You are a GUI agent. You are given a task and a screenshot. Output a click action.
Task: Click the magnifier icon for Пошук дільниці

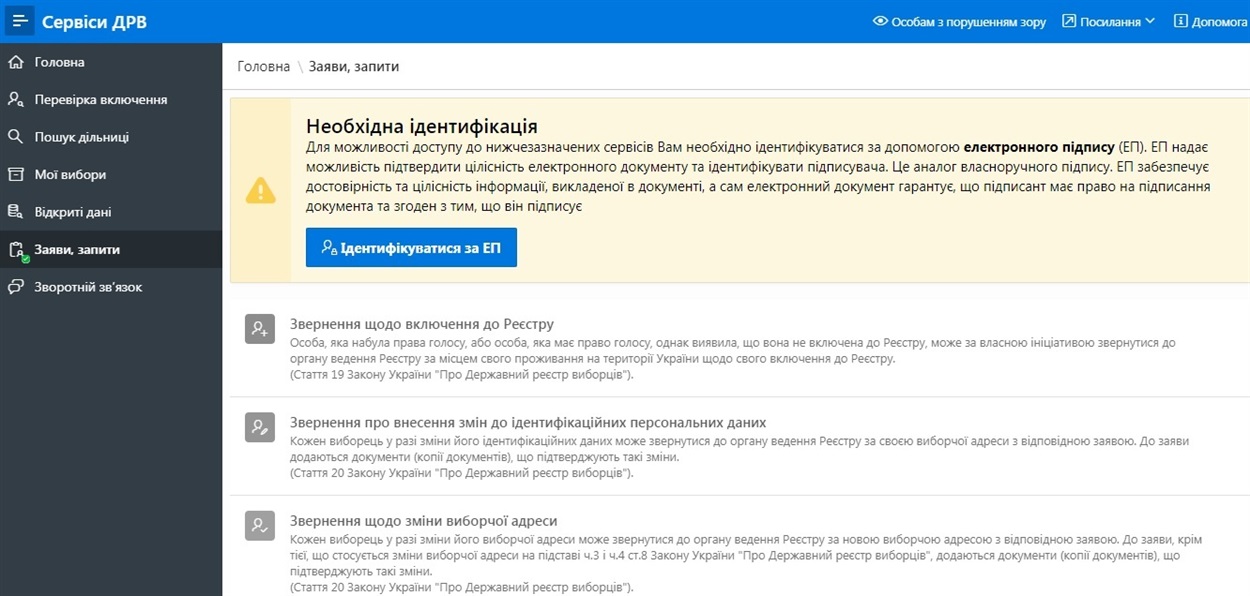15,137
